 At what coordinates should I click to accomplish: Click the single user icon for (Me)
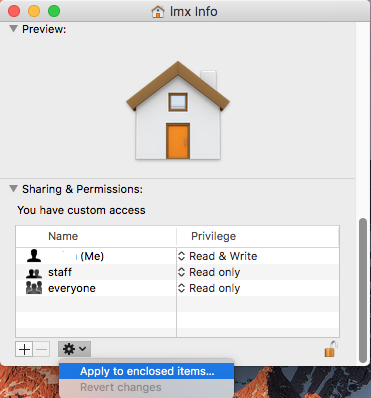34,256
